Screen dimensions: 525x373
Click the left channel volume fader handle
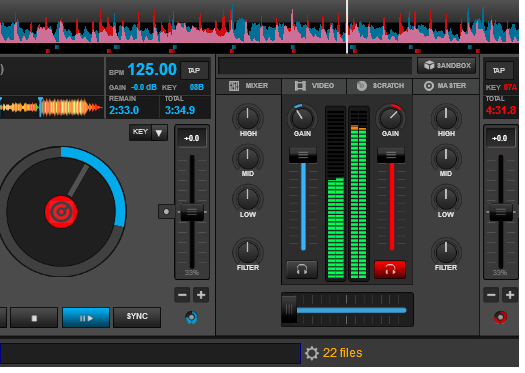point(303,155)
